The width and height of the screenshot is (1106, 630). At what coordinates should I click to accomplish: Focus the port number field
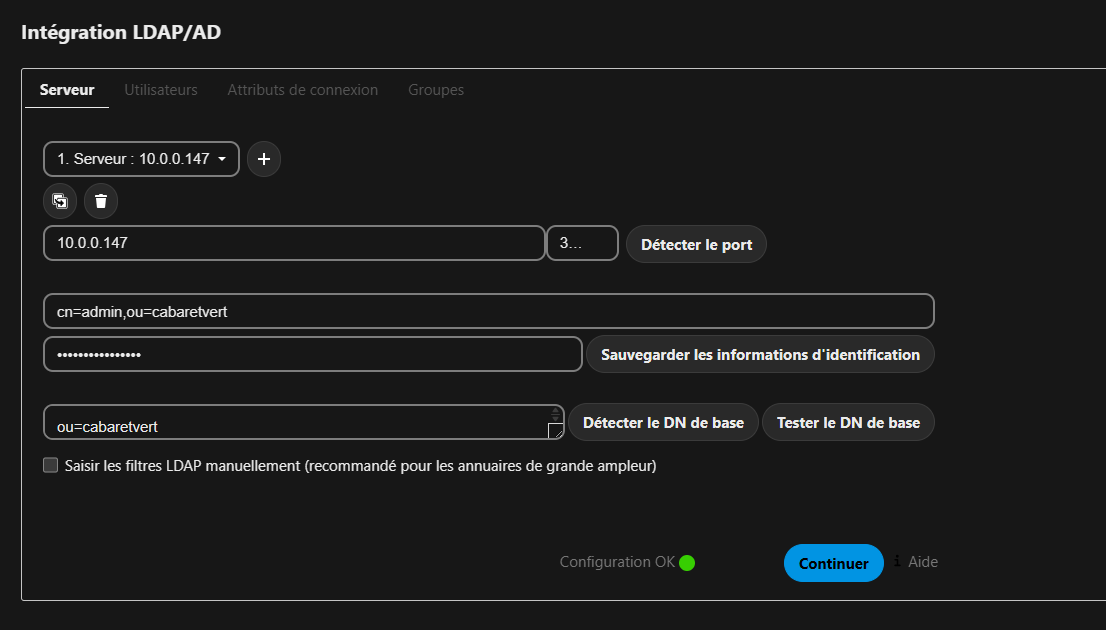(583, 243)
